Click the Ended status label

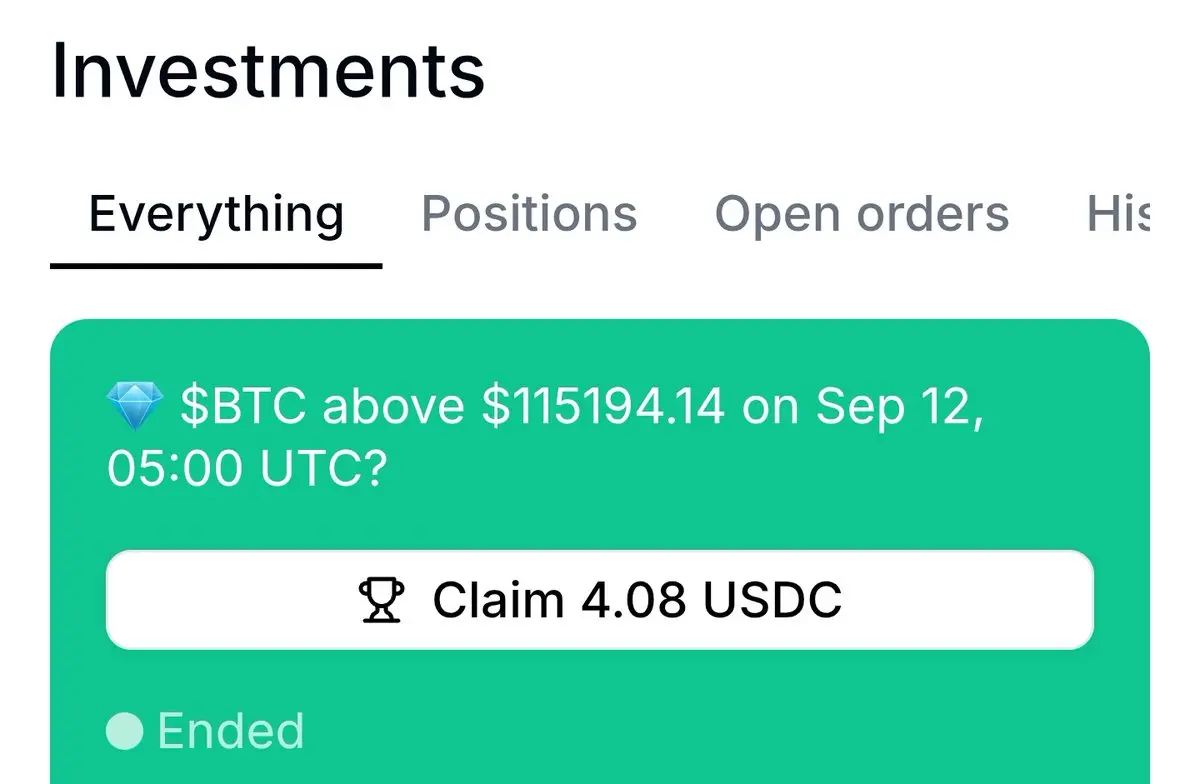(231, 730)
